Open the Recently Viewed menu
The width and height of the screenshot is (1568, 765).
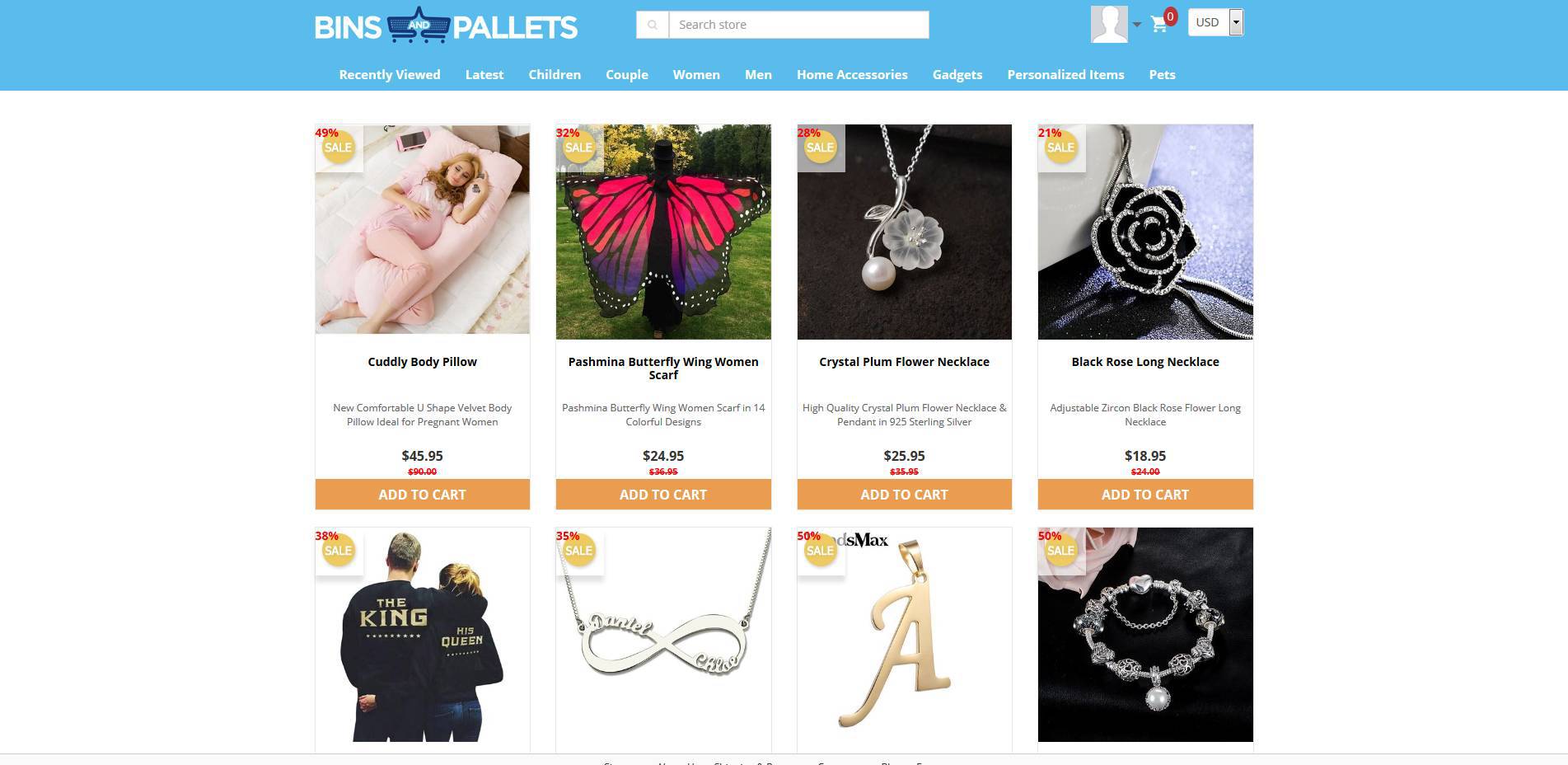coord(390,74)
